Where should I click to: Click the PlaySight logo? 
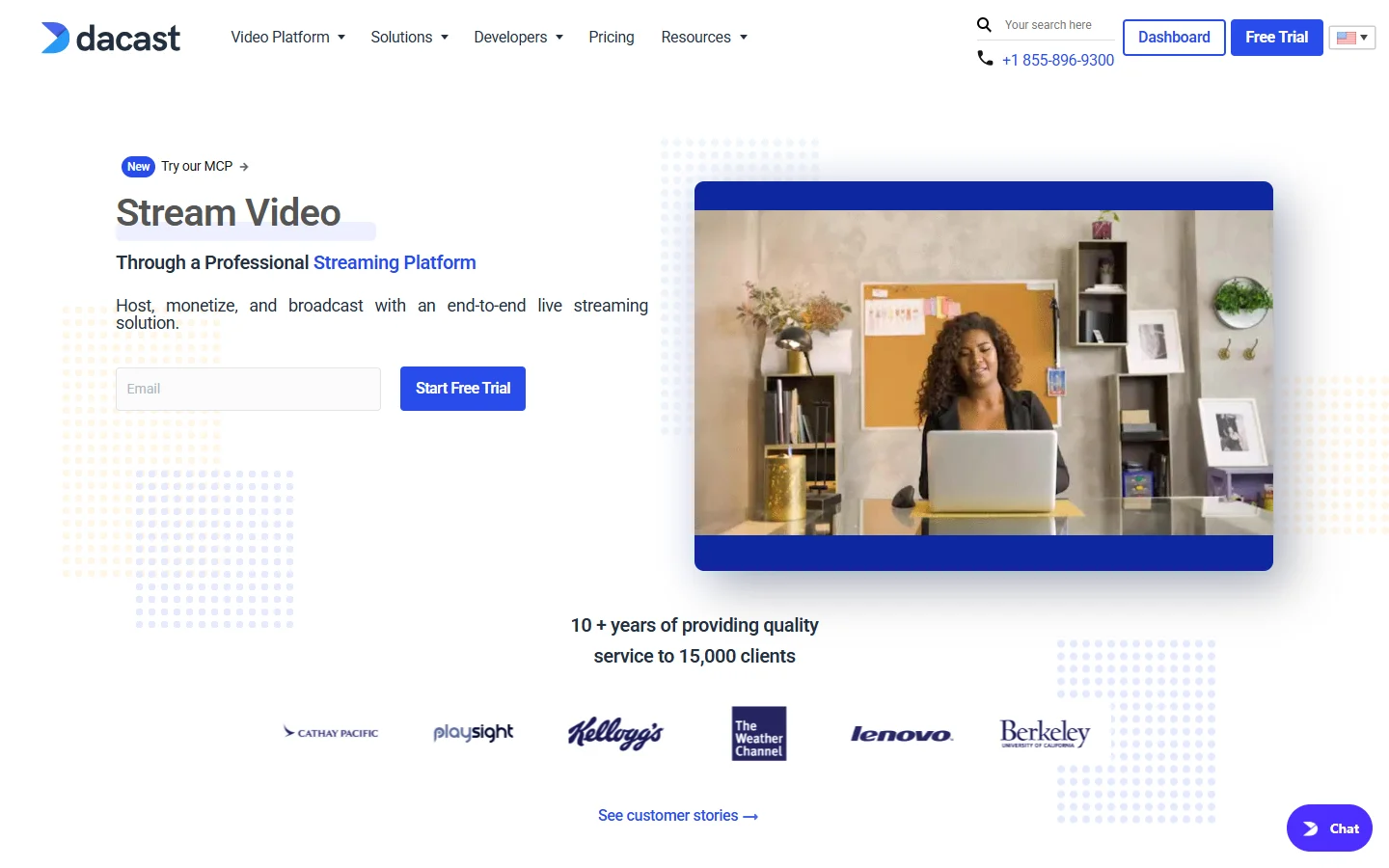(x=474, y=733)
